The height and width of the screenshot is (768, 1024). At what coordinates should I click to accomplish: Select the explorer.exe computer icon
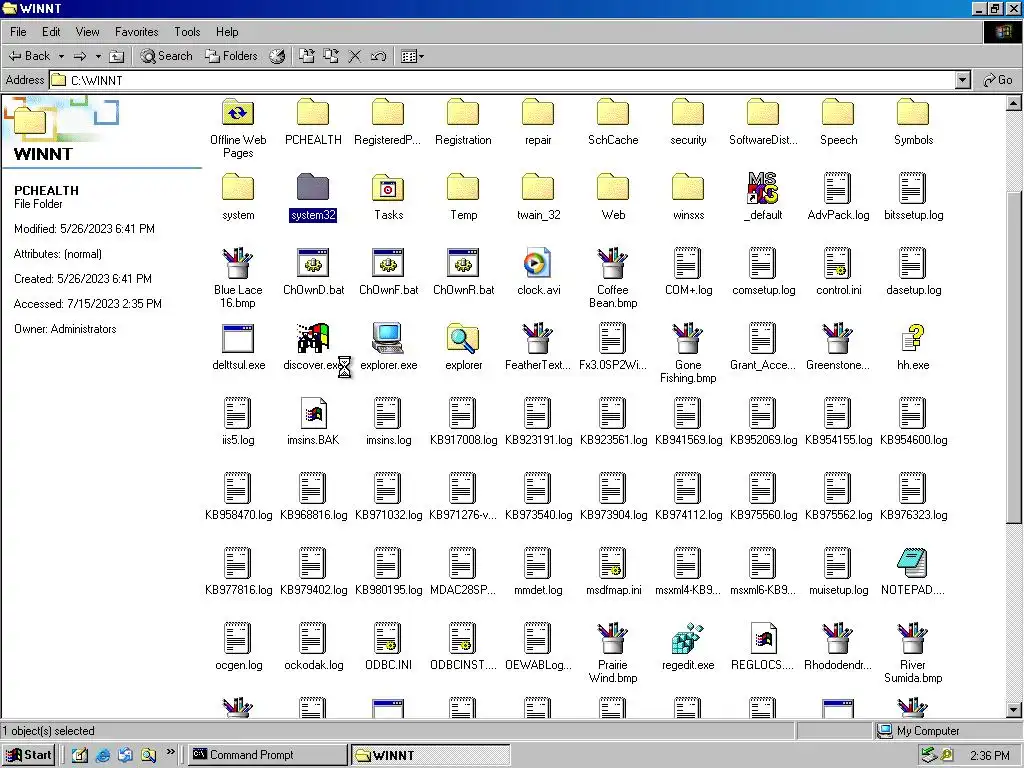388,338
